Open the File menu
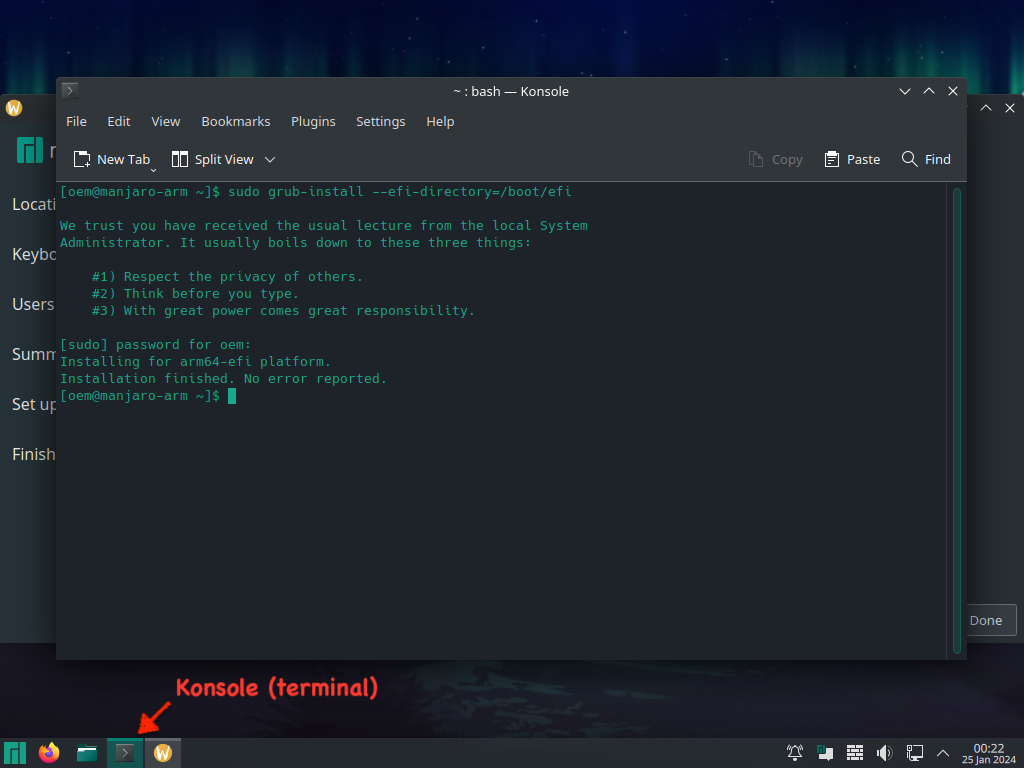Screen dimensions: 1024x768 76,121
